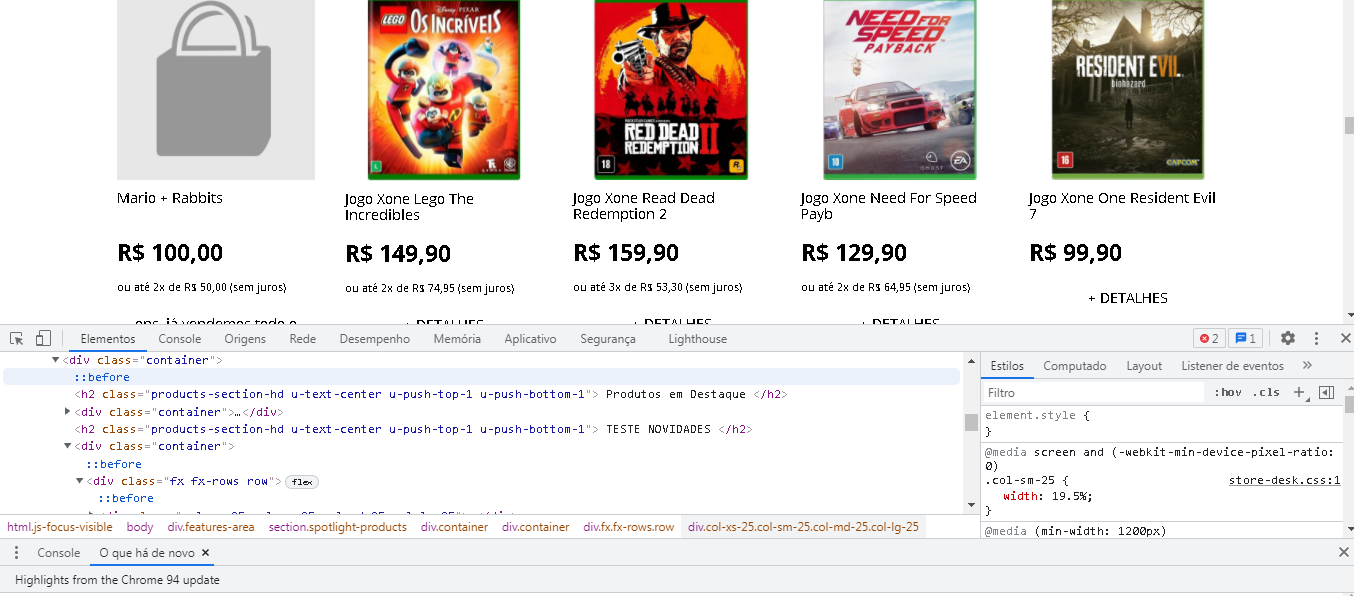This screenshot has width=1354, height=596.
Task: Open Mario + Rabbits placeholder product image
Action: pyautogui.click(x=216, y=90)
